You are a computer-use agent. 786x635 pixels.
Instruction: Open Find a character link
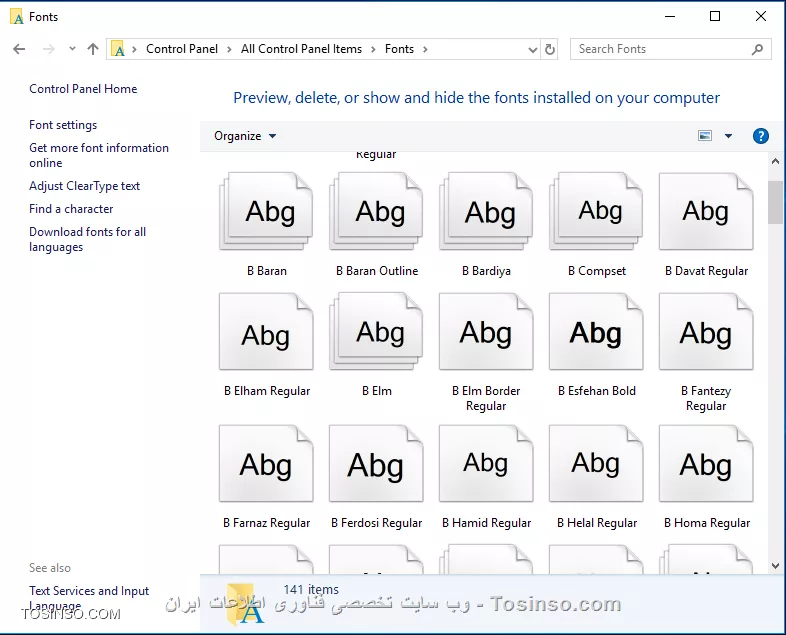tap(71, 209)
